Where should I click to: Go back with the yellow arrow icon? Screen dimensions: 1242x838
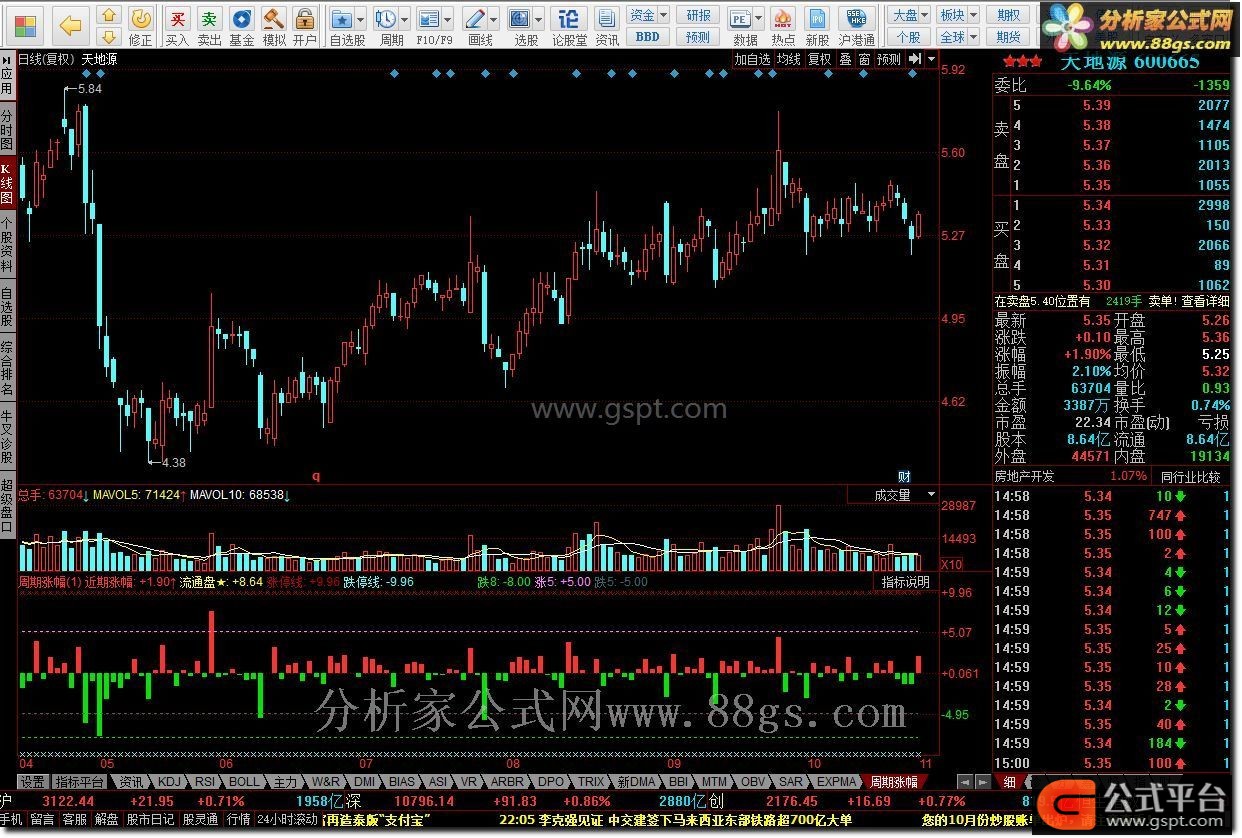(70, 25)
